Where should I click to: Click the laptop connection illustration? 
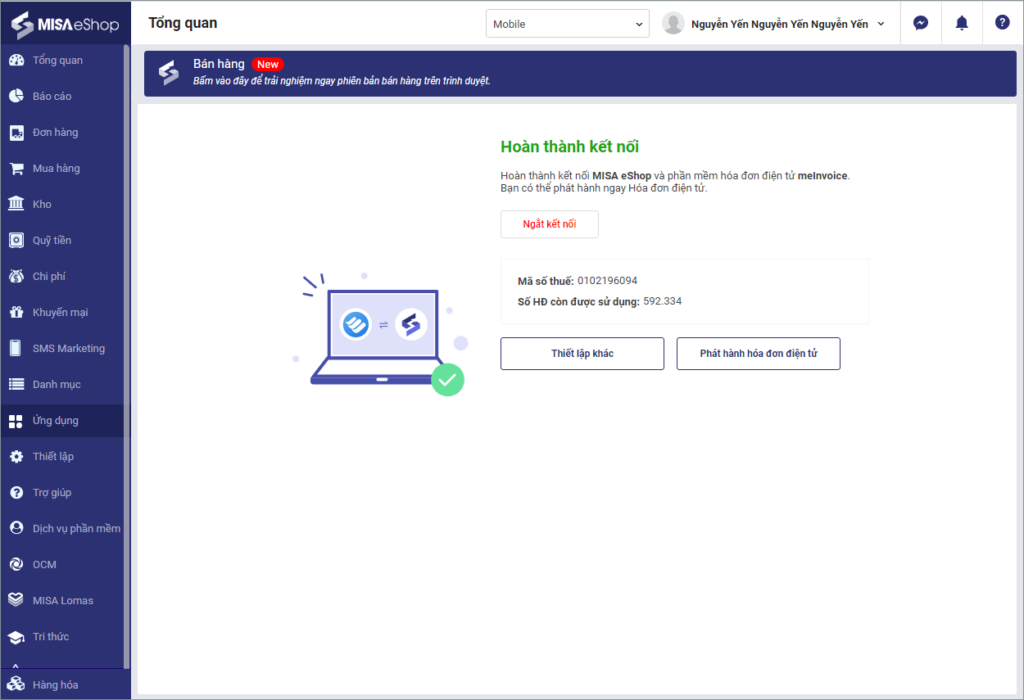pos(383,335)
